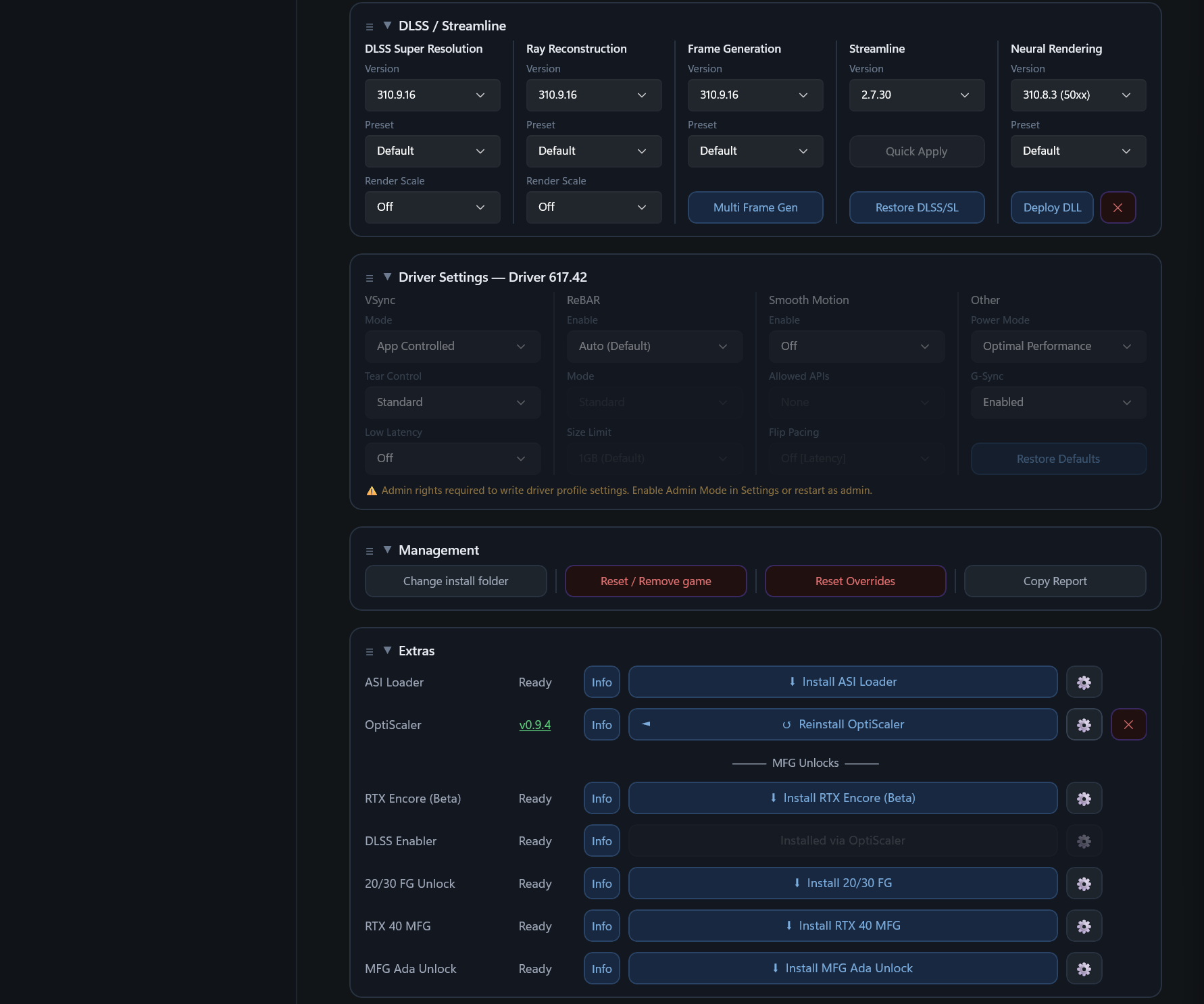Open RTX Encore (Beta) gear settings
The height and width of the screenshot is (1004, 1204).
1084,799
